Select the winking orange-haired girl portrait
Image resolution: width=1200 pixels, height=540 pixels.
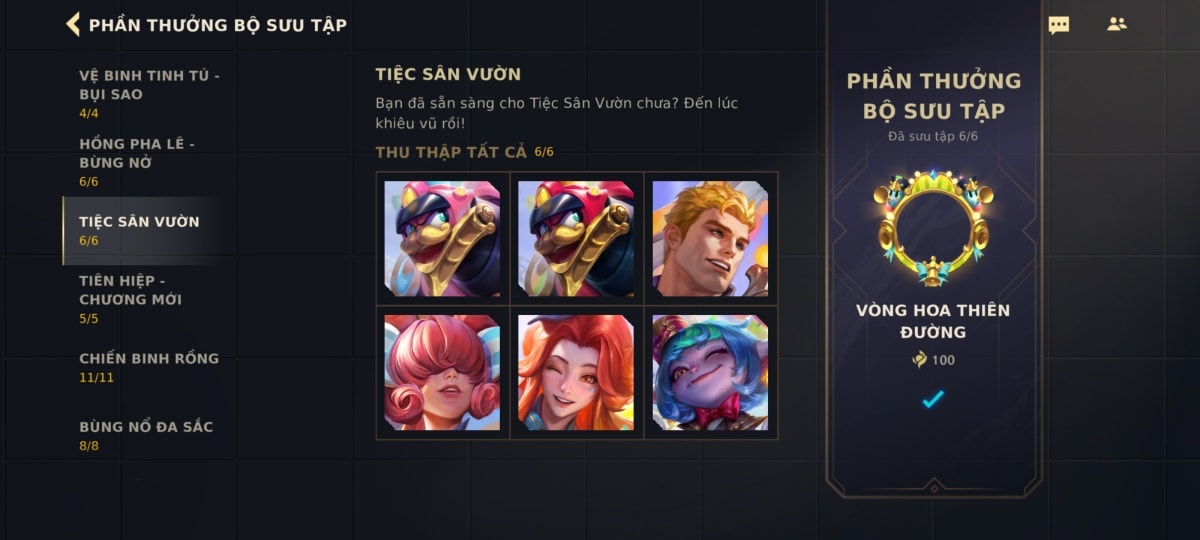tap(576, 373)
